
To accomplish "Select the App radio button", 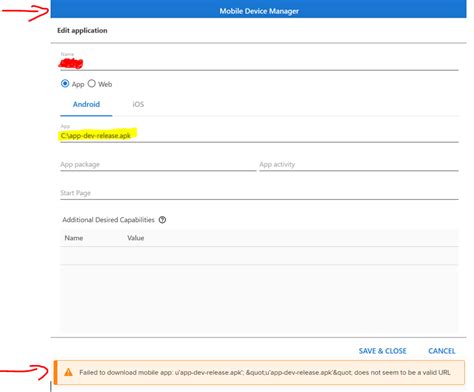I will coord(65,83).
